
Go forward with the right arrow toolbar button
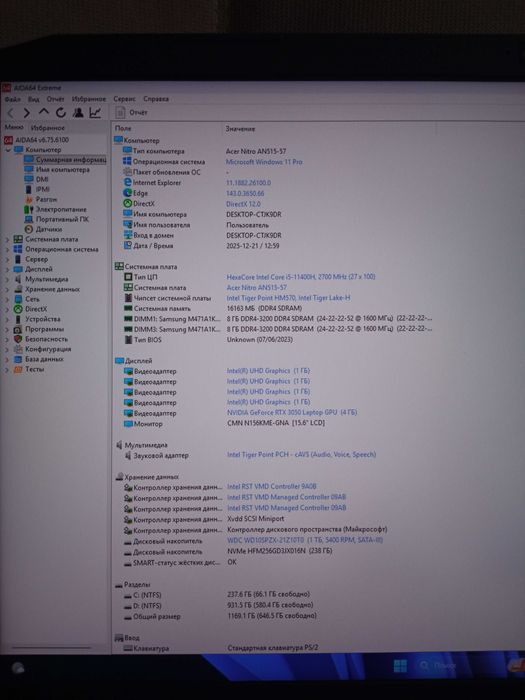(27, 113)
